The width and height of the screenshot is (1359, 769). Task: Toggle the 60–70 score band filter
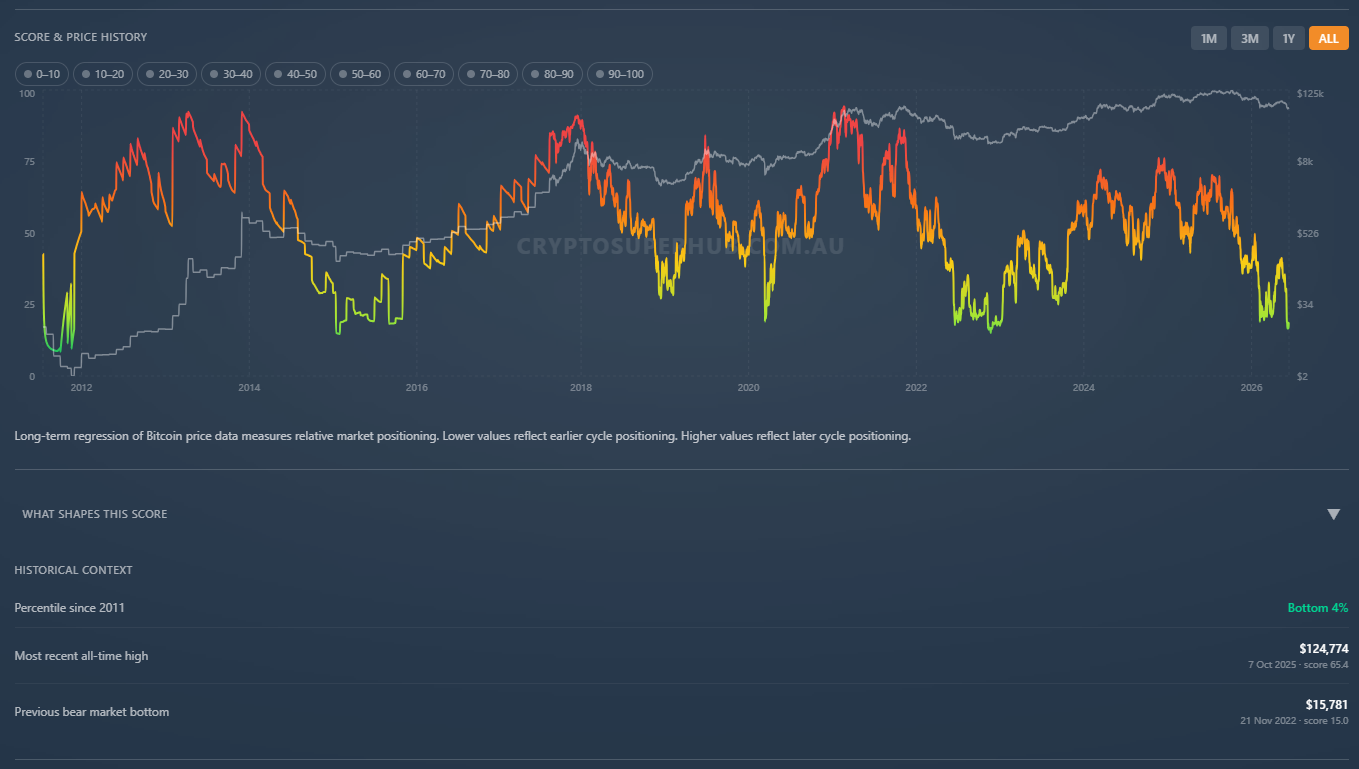click(424, 74)
